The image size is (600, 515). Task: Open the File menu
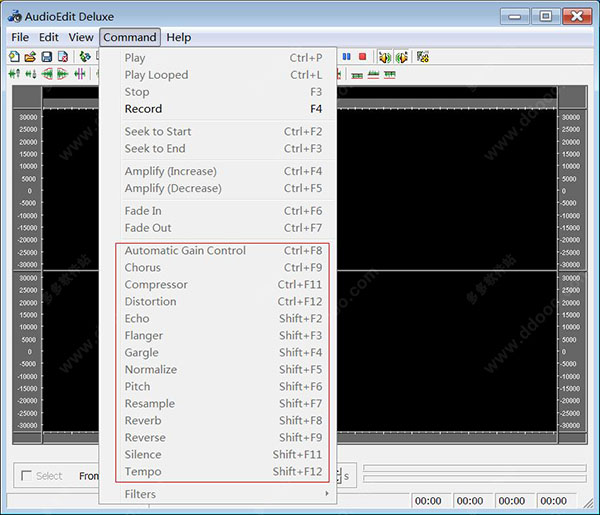coord(20,37)
